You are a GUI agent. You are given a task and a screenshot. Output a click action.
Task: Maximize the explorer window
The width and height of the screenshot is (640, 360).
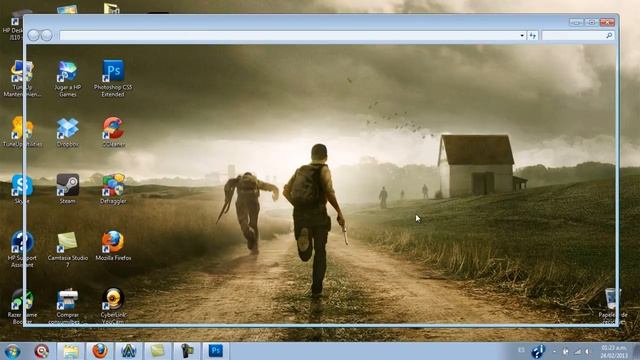point(591,22)
